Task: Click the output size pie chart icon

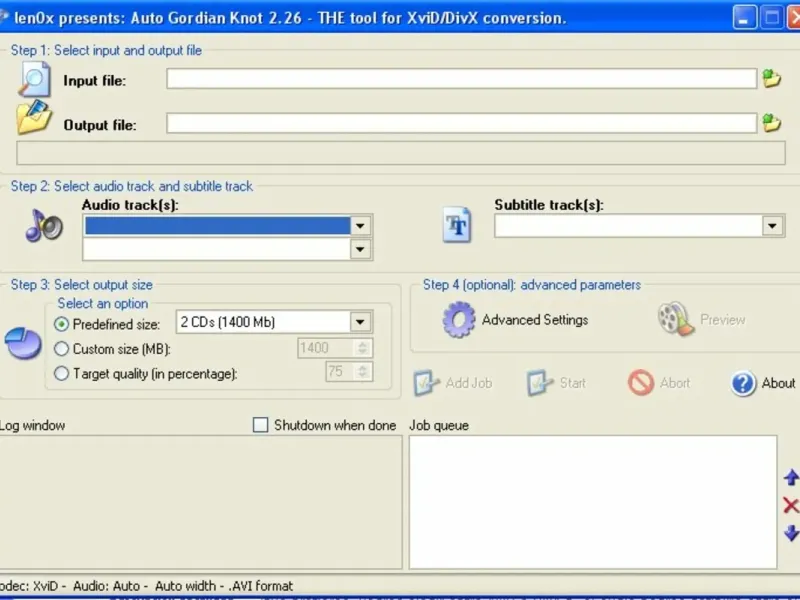Action: (x=23, y=343)
